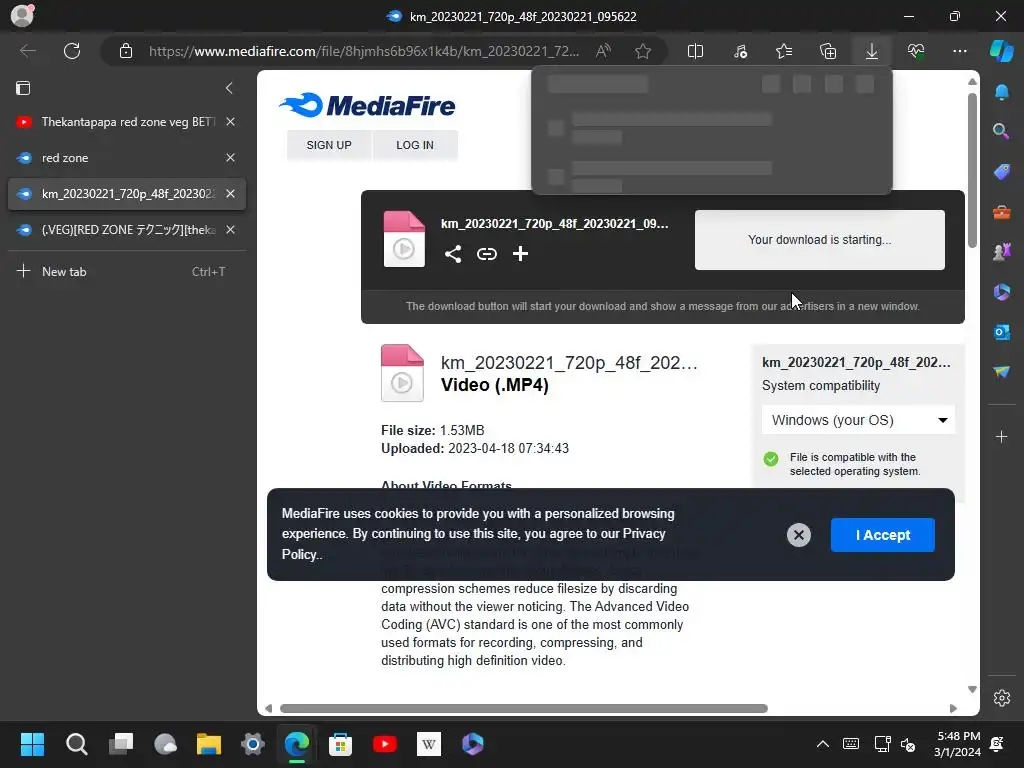The height and width of the screenshot is (768, 1024).
Task: Open the Windows Start menu
Action: pos(32,744)
